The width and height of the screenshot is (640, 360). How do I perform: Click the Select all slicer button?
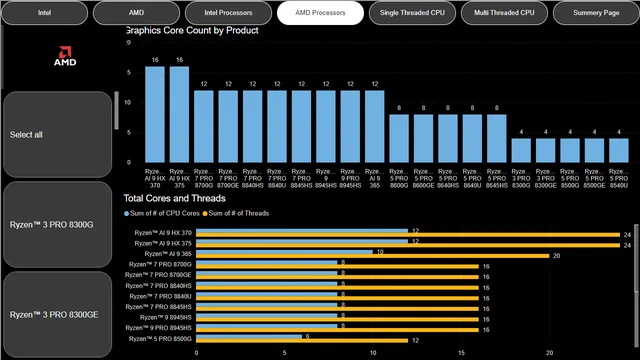click(58, 134)
